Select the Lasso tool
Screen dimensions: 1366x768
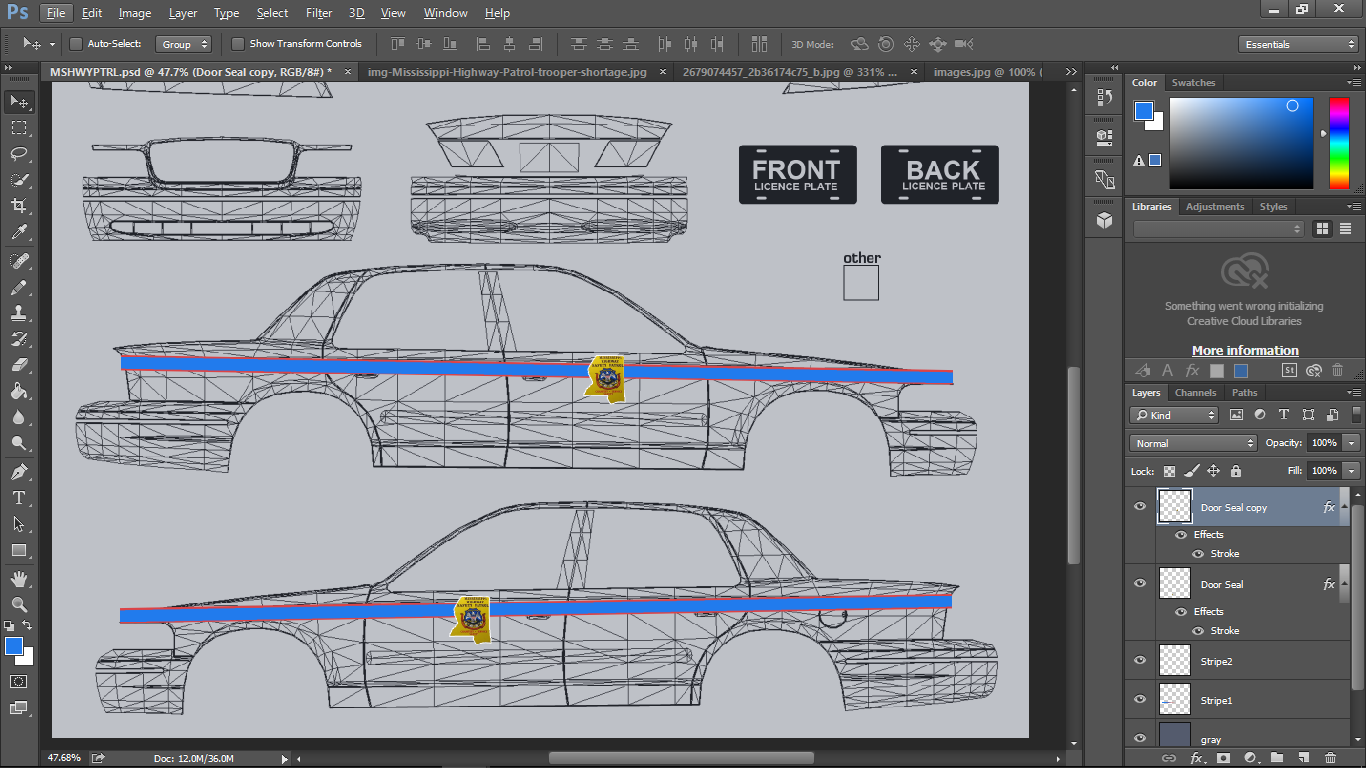[18, 154]
